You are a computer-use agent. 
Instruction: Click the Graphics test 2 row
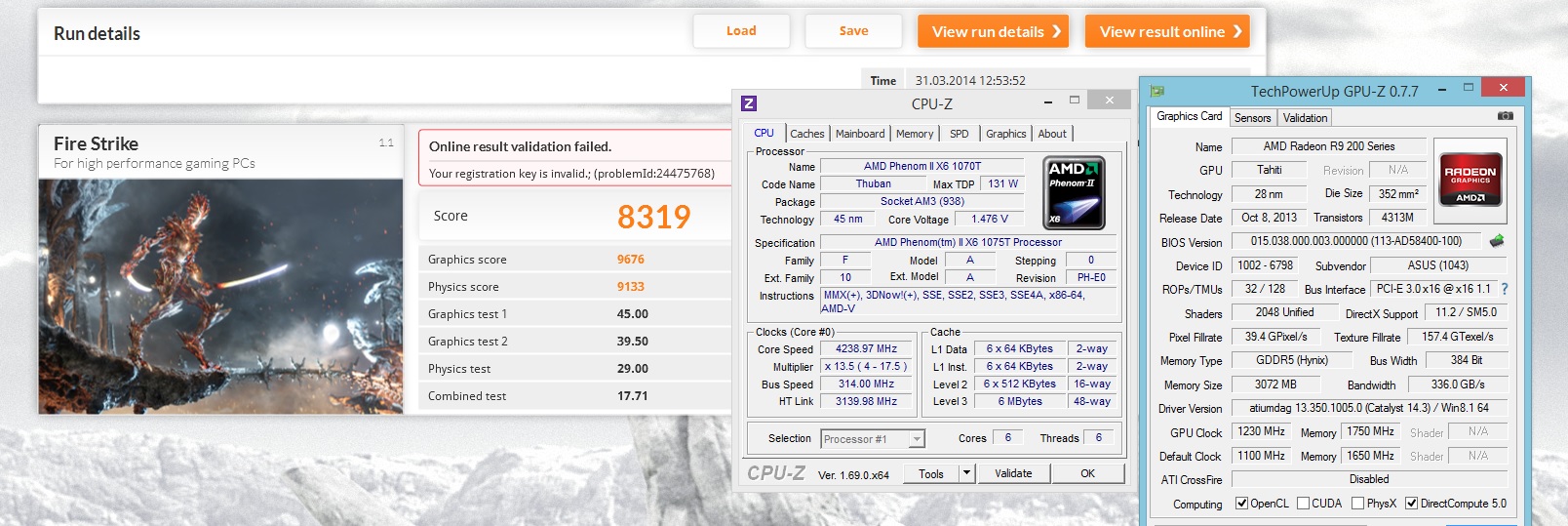(575, 342)
